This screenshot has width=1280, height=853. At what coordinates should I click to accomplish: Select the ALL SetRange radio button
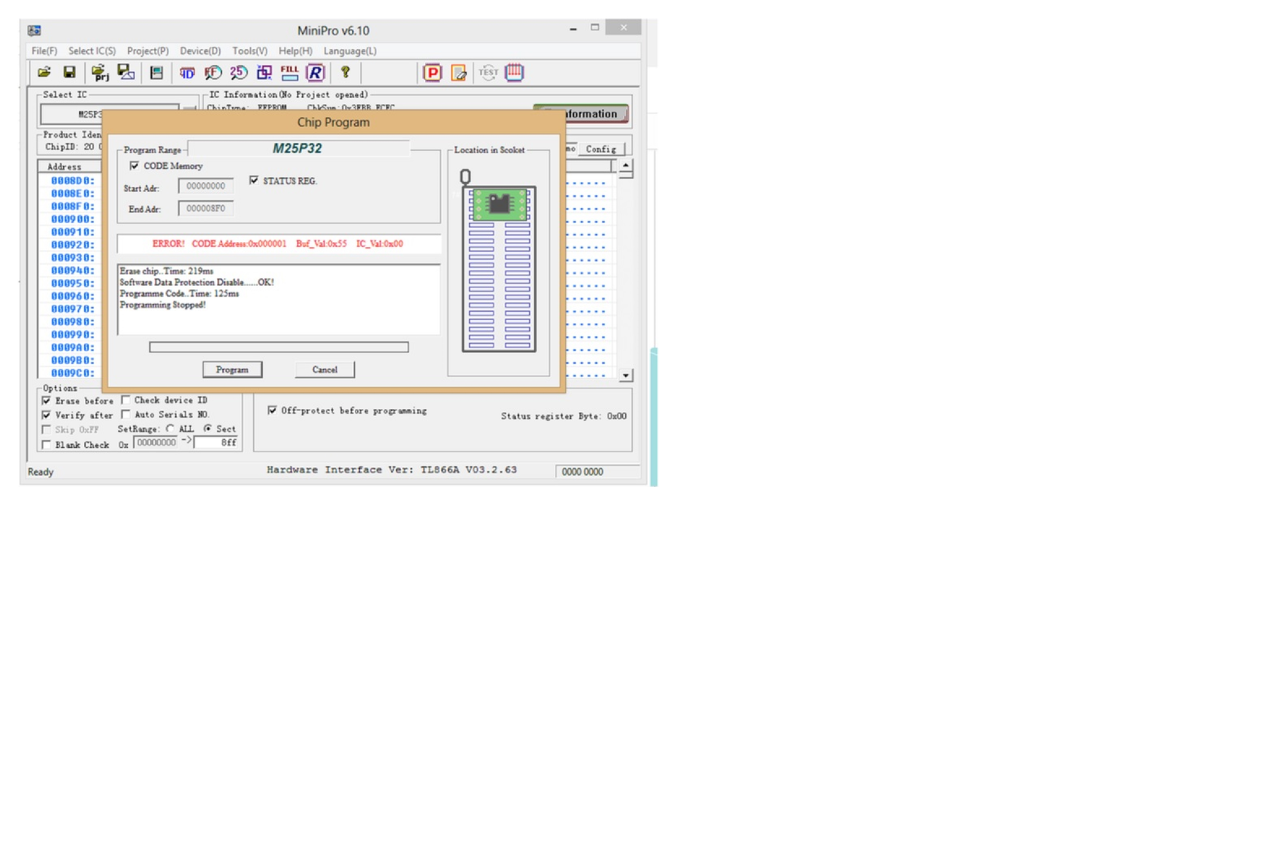pos(170,429)
